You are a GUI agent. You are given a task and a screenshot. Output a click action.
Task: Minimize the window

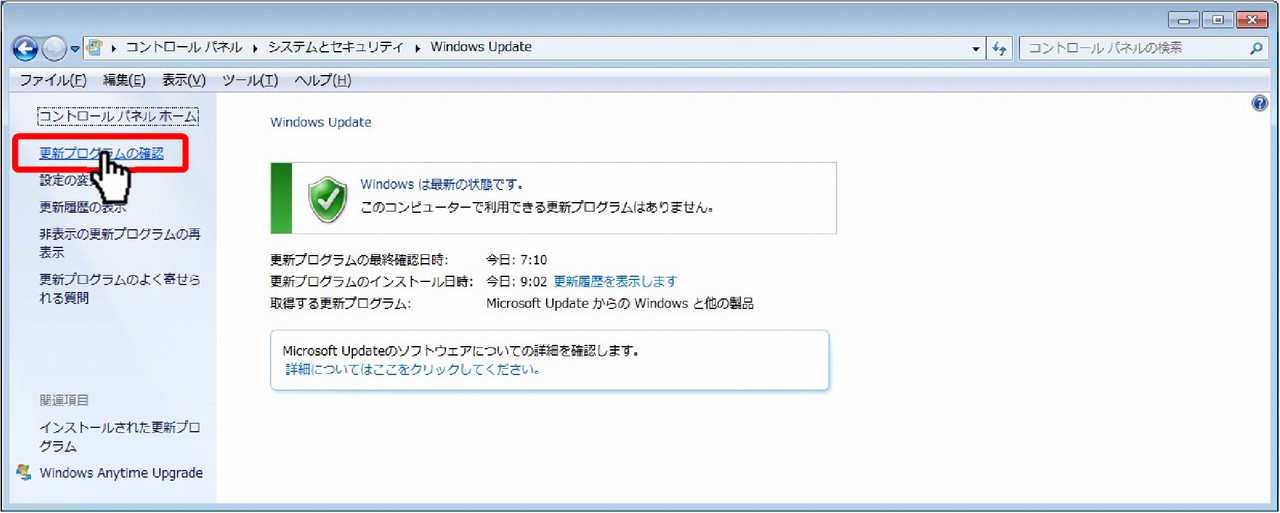coord(1183,19)
